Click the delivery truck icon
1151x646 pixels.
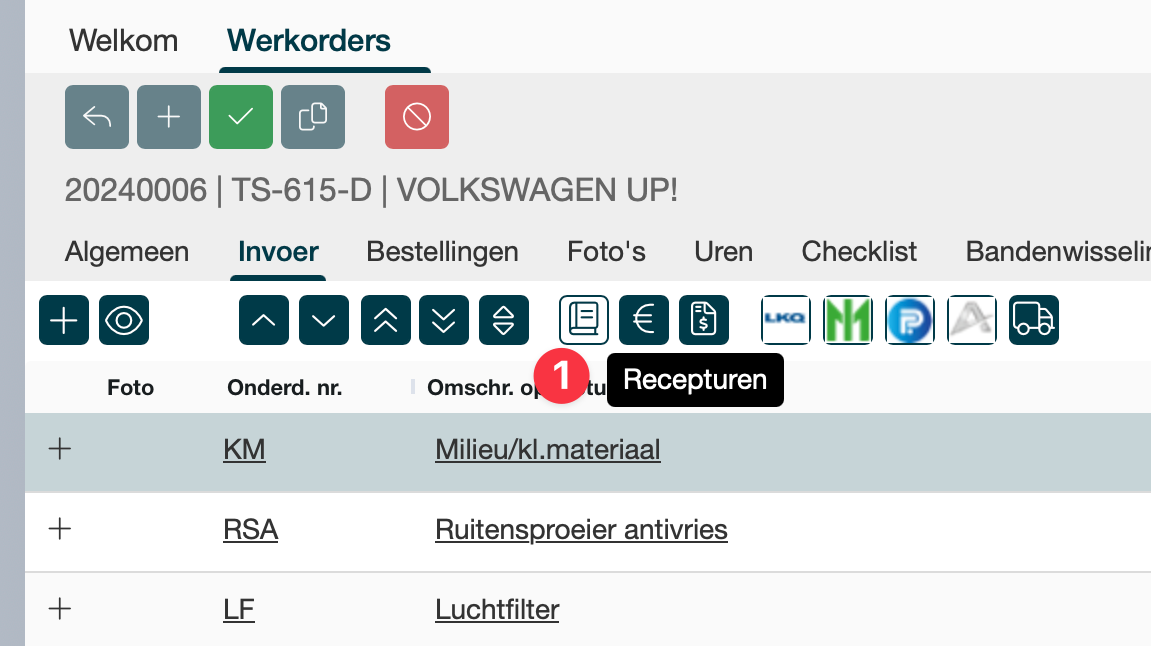[x=1034, y=320]
